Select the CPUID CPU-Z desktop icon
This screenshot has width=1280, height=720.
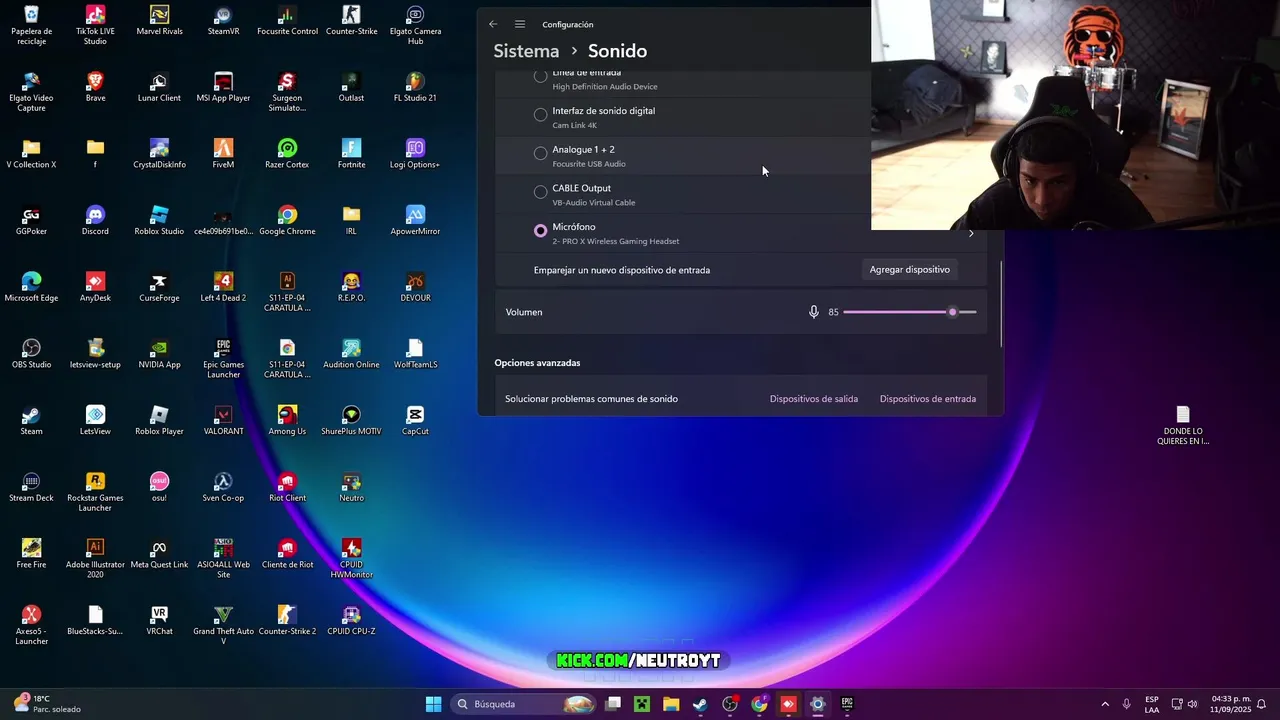click(351, 620)
